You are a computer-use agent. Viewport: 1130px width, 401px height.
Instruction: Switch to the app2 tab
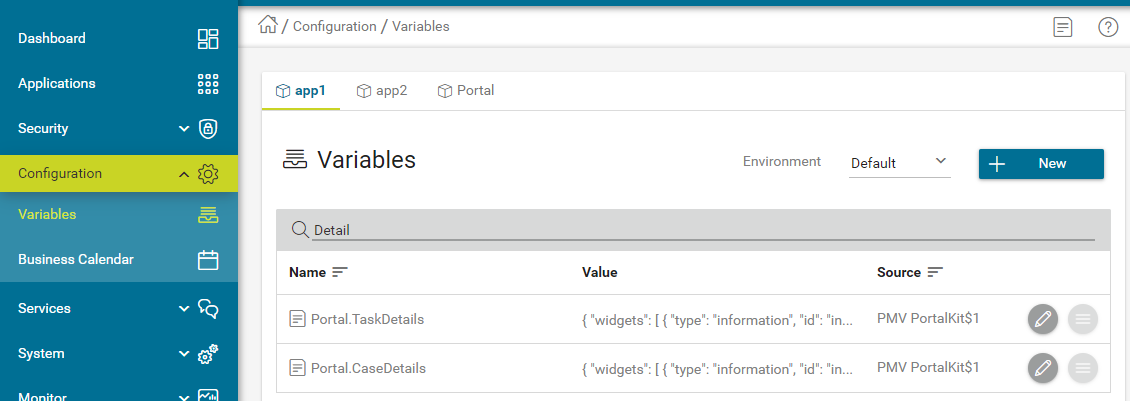pyautogui.click(x=382, y=90)
